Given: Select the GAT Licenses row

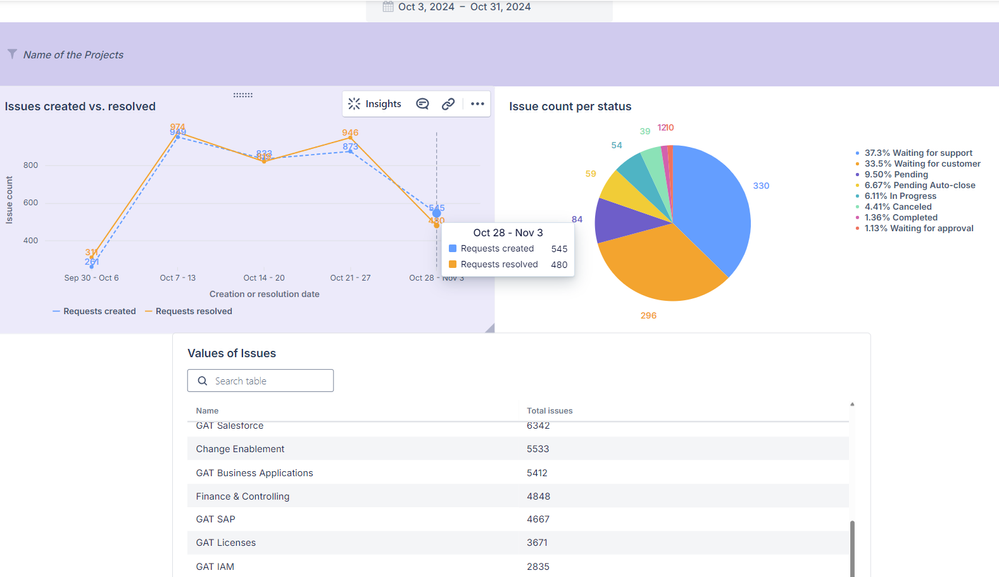Looking at the screenshot, I should pos(518,543).
